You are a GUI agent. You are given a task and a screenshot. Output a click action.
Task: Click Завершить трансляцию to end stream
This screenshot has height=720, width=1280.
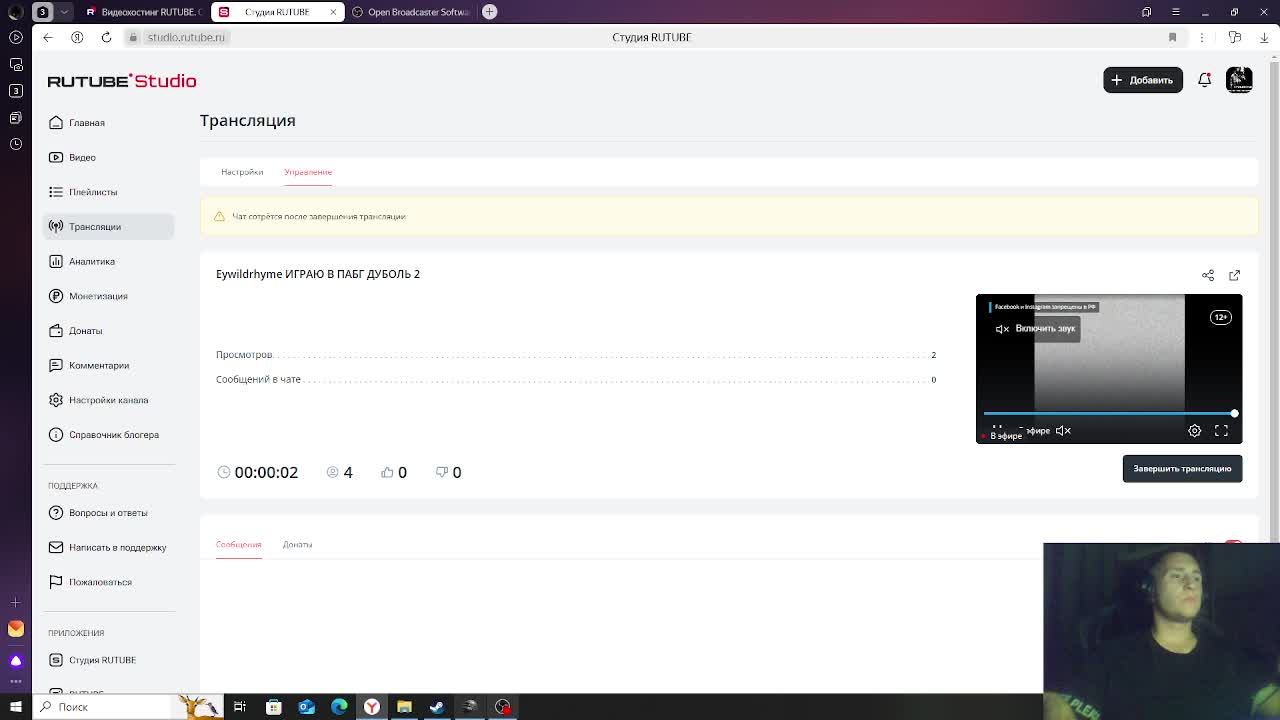(x=1182, y=469)
